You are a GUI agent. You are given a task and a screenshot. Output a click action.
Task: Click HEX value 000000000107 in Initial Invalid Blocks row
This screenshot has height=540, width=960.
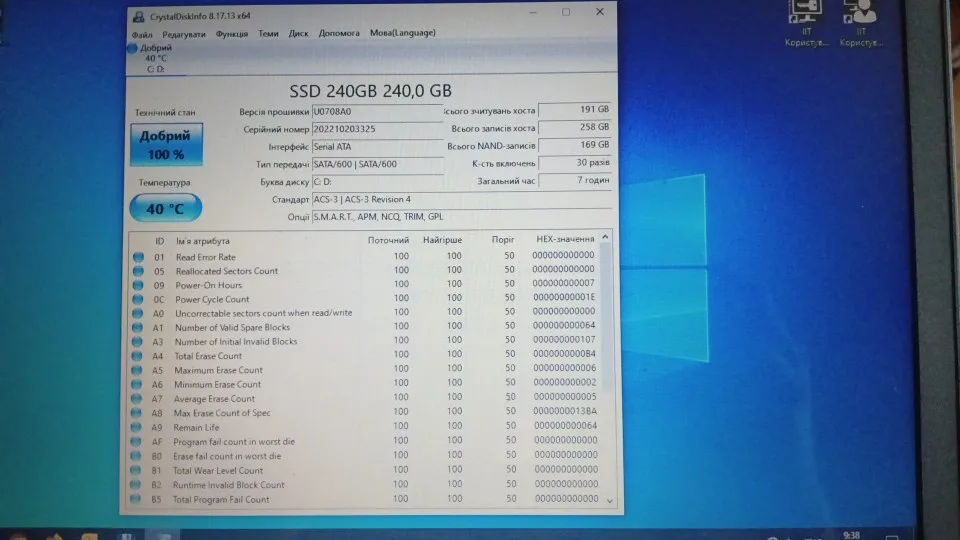(564, 340)
